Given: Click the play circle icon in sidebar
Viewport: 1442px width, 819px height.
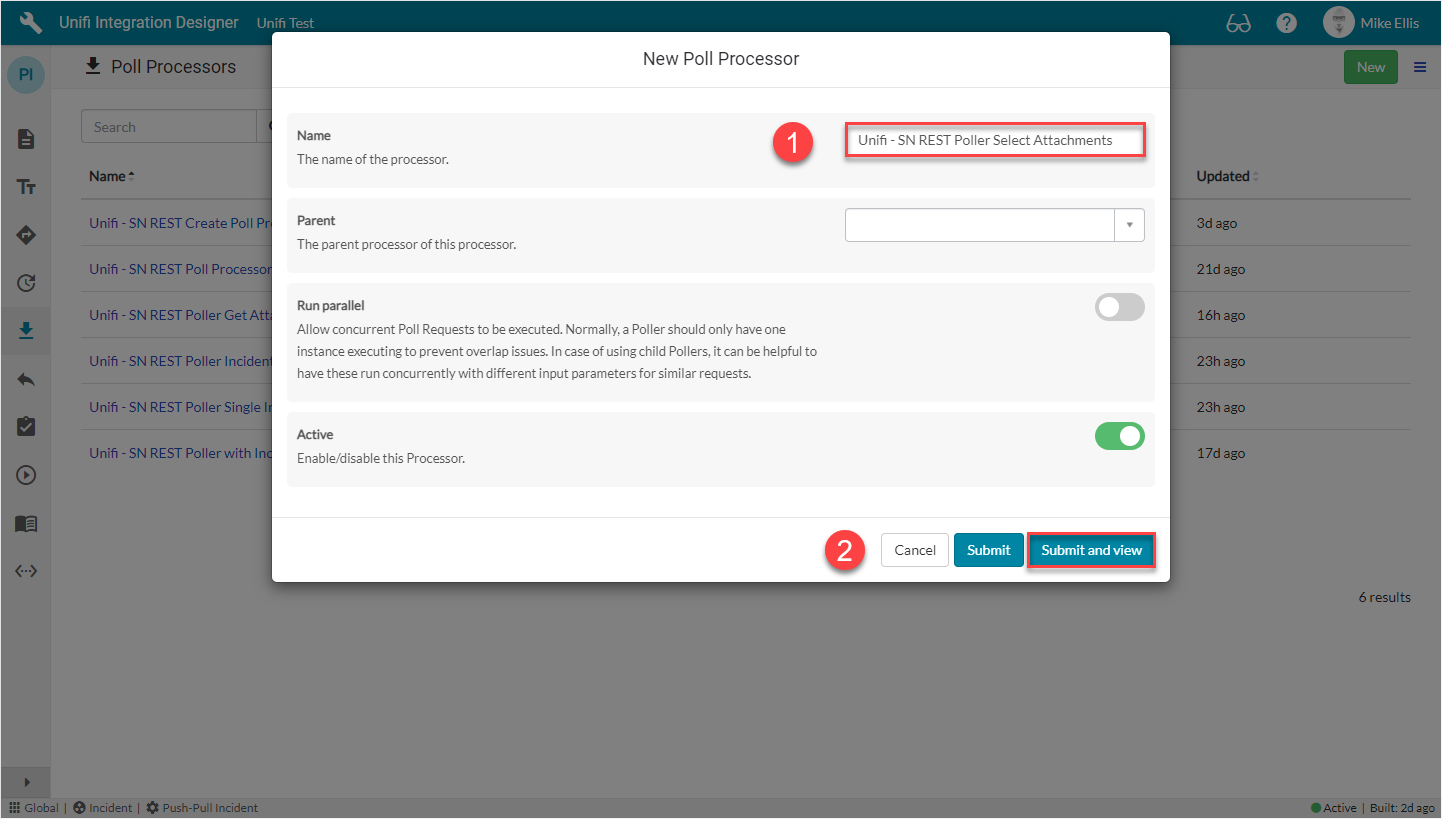Looking at the screenshot, I should 26,474.
